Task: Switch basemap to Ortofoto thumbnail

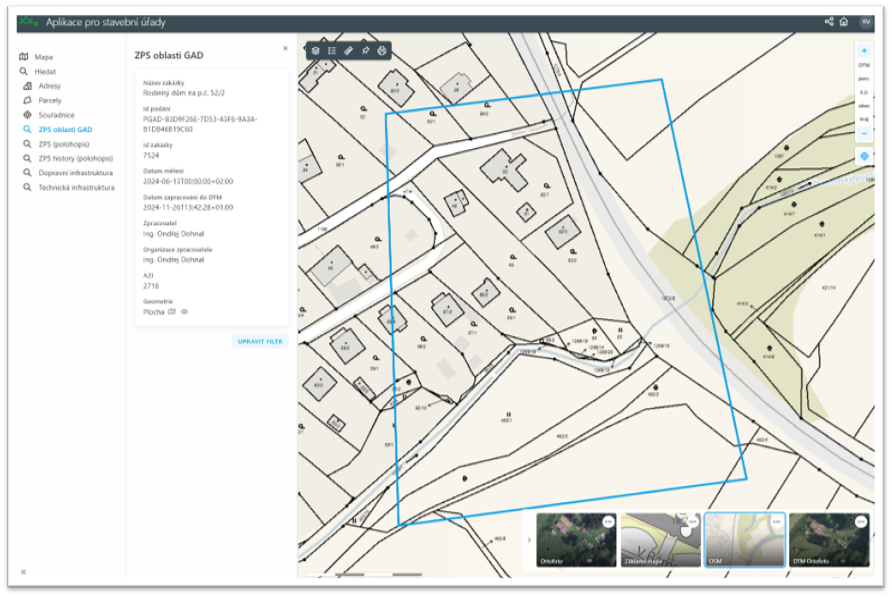Action: (x=576, y=540)
